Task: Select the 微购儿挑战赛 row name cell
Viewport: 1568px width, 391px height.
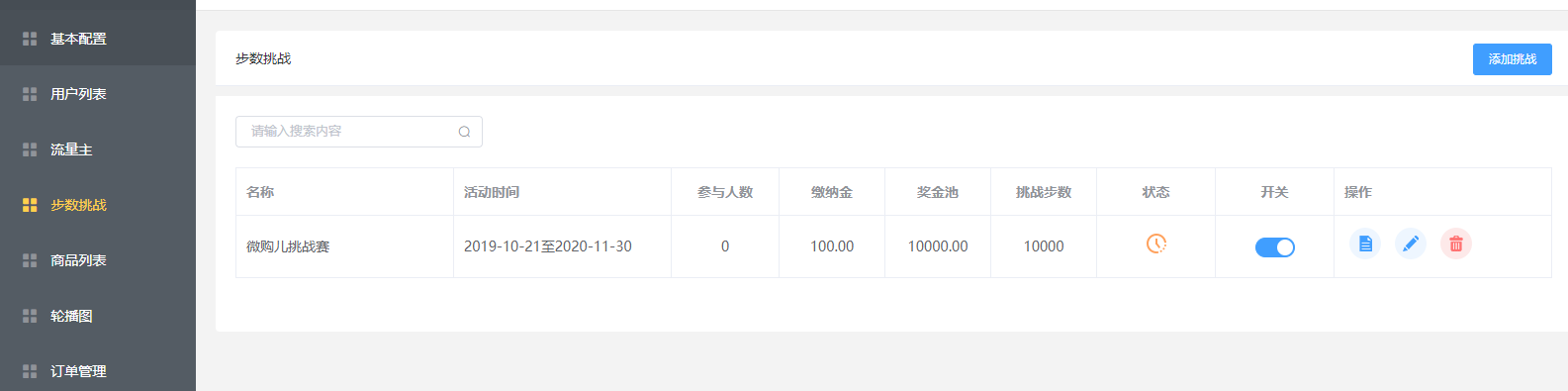Action: [x=344, y=246]
